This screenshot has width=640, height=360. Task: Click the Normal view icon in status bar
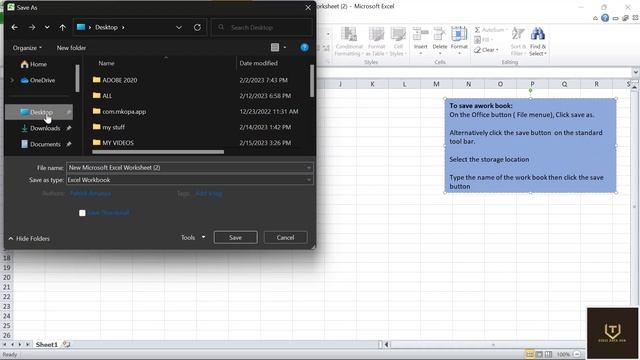tap(529, 354)
